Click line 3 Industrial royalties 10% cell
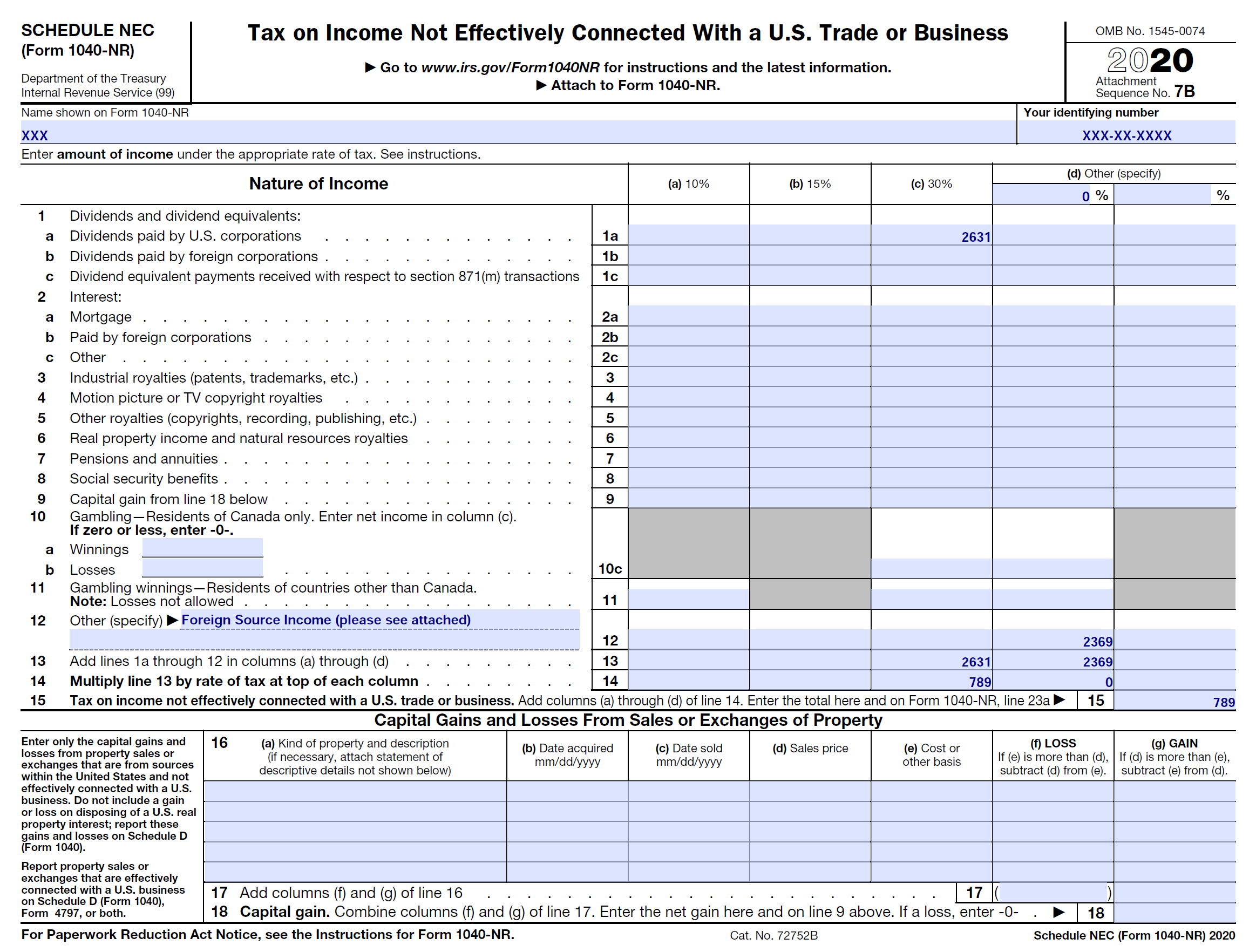The height and width of the screenshot is (952, 1256). coord(689,377)
